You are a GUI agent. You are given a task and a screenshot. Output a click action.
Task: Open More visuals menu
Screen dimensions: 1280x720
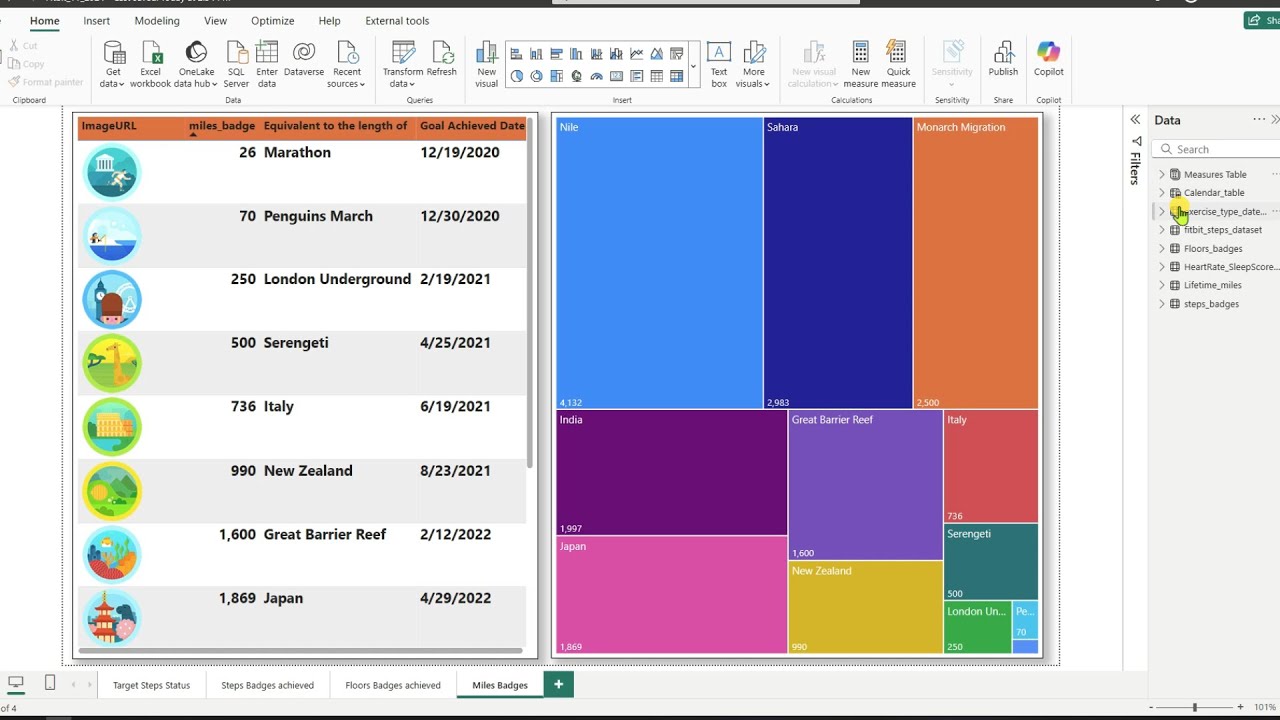tap(753, 65)
